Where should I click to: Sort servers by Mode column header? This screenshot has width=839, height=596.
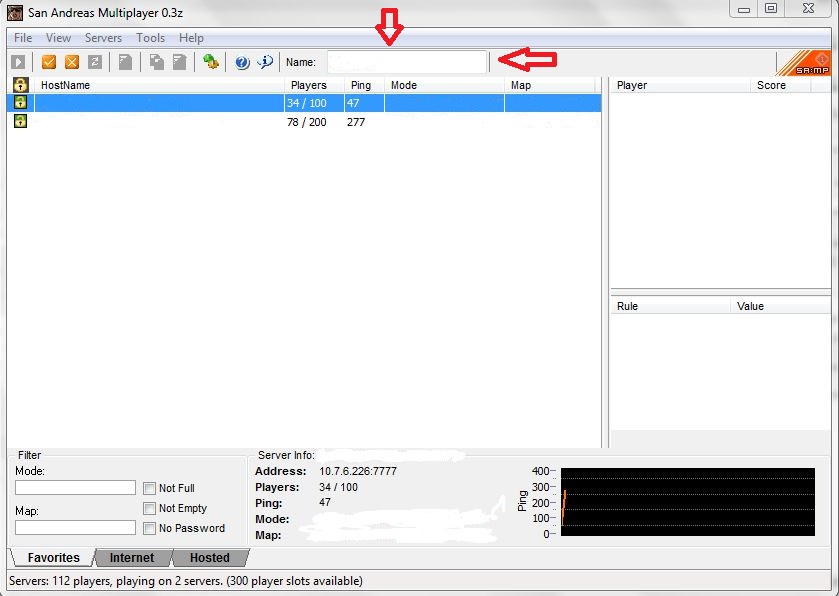tap(445, 85)
